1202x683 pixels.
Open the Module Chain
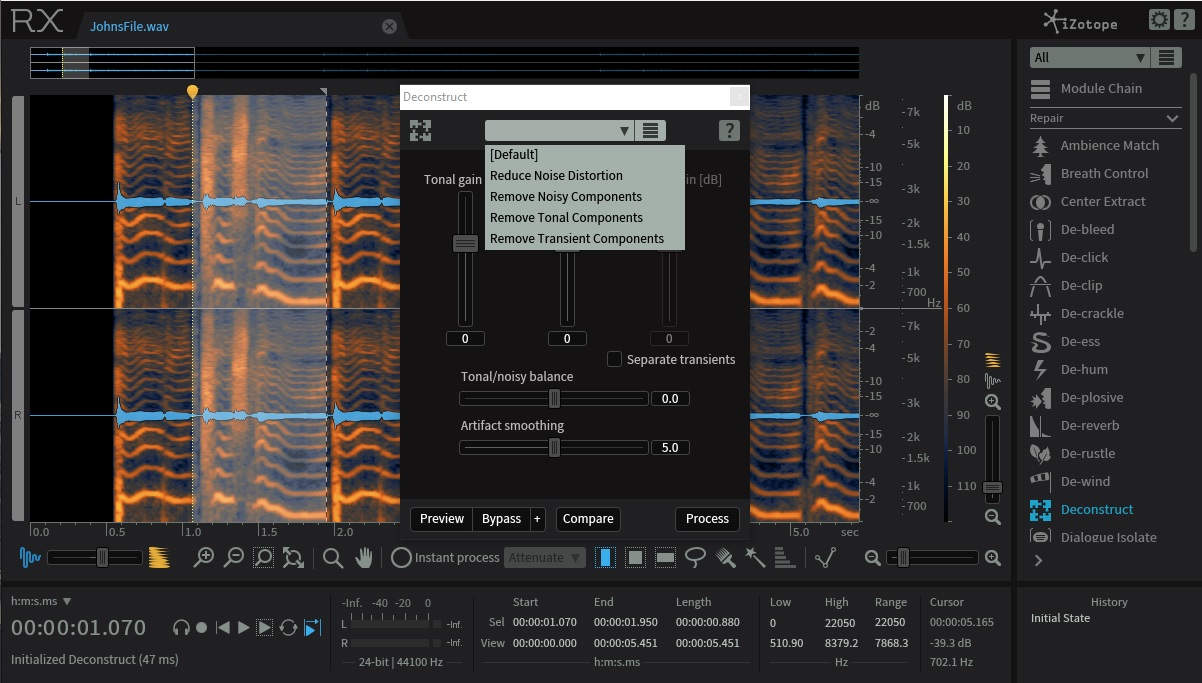tap(1086, 88)
